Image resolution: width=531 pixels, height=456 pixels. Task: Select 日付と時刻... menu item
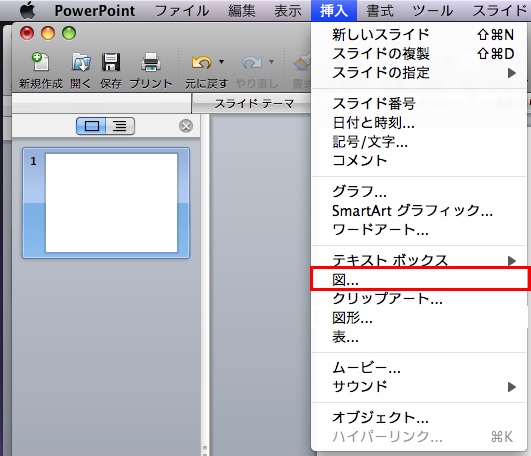[x=419, y=123]
